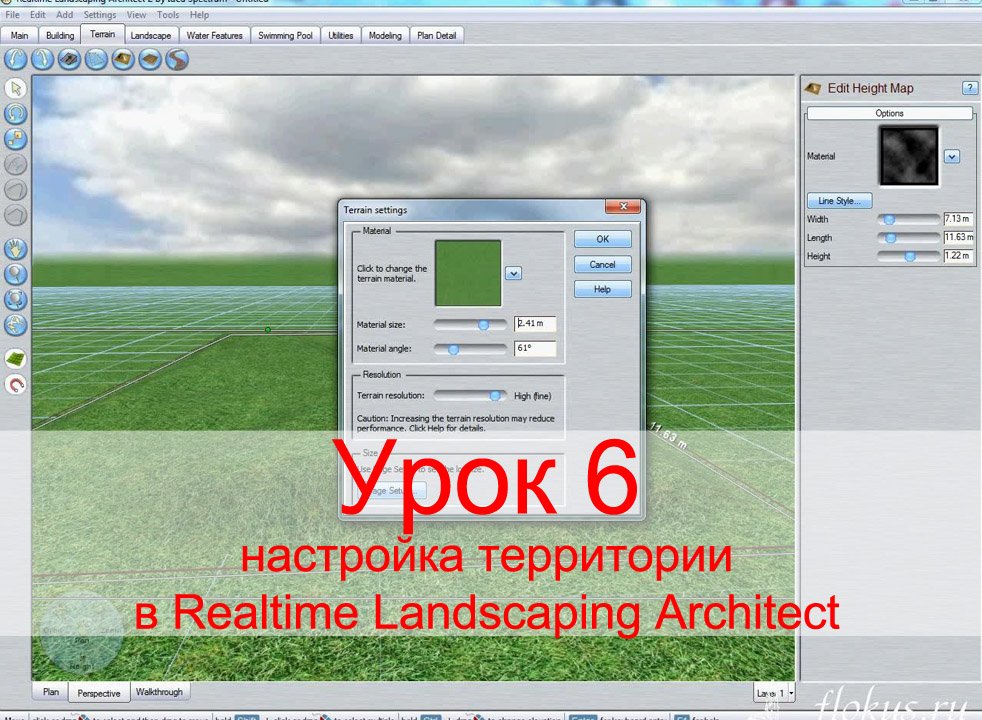Select the move points tool
Image resolution: width=982 pixels, height=720 pixels.
pos(16,138)
